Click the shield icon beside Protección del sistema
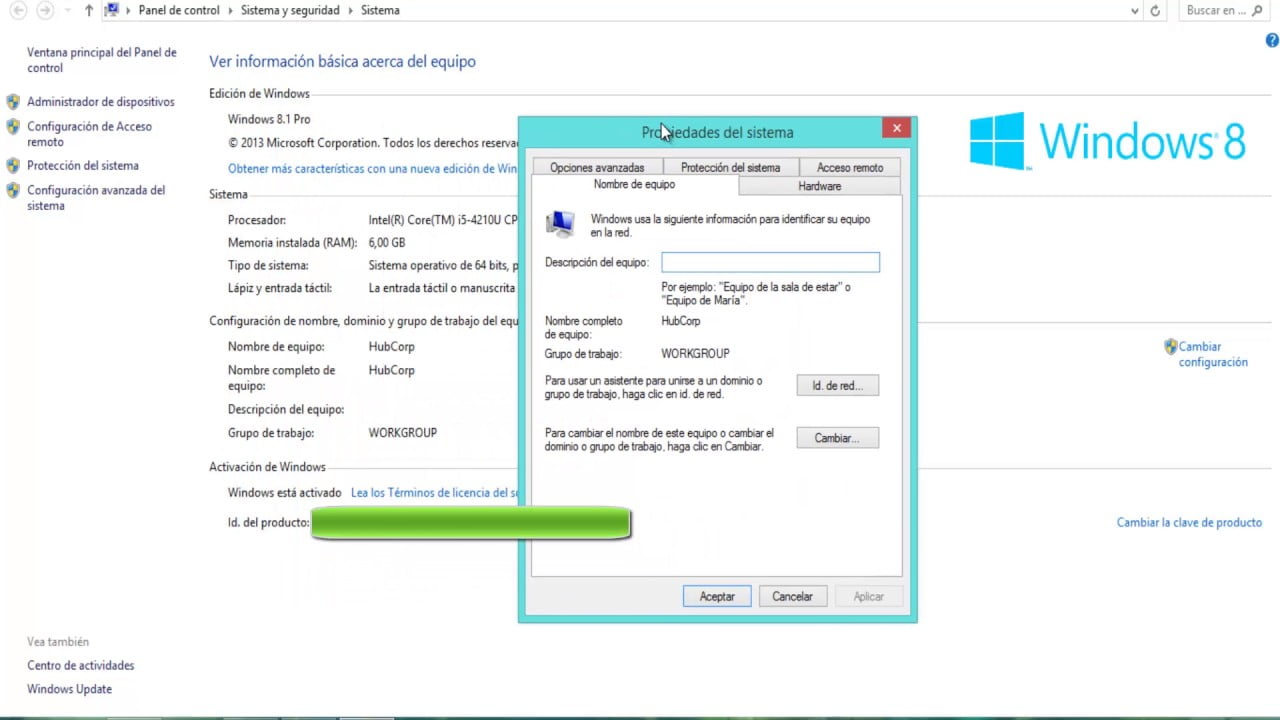 [x=13, y=166]
